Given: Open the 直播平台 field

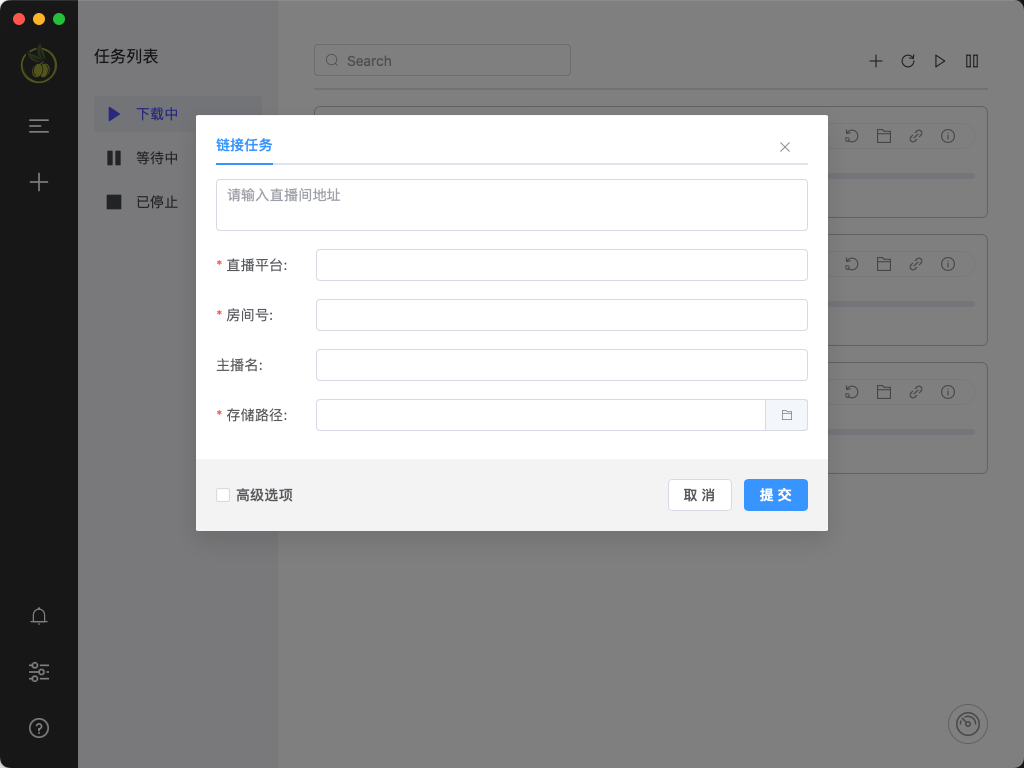Looking at the screenshot, I should pyautogui.click(x=561, y=265).
